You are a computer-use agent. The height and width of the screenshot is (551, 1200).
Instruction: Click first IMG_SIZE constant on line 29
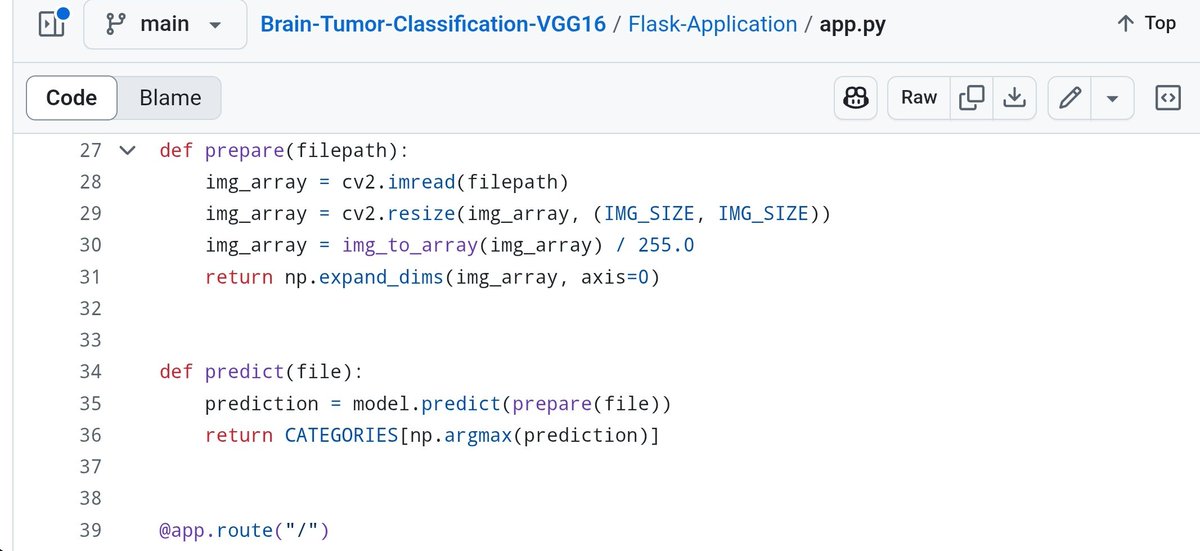tap(649, 214)
